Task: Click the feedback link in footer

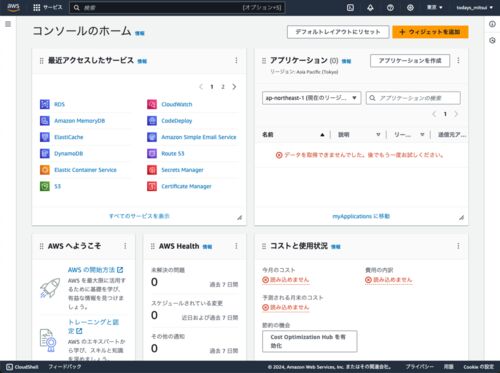Action: click(x=65, y=367)
